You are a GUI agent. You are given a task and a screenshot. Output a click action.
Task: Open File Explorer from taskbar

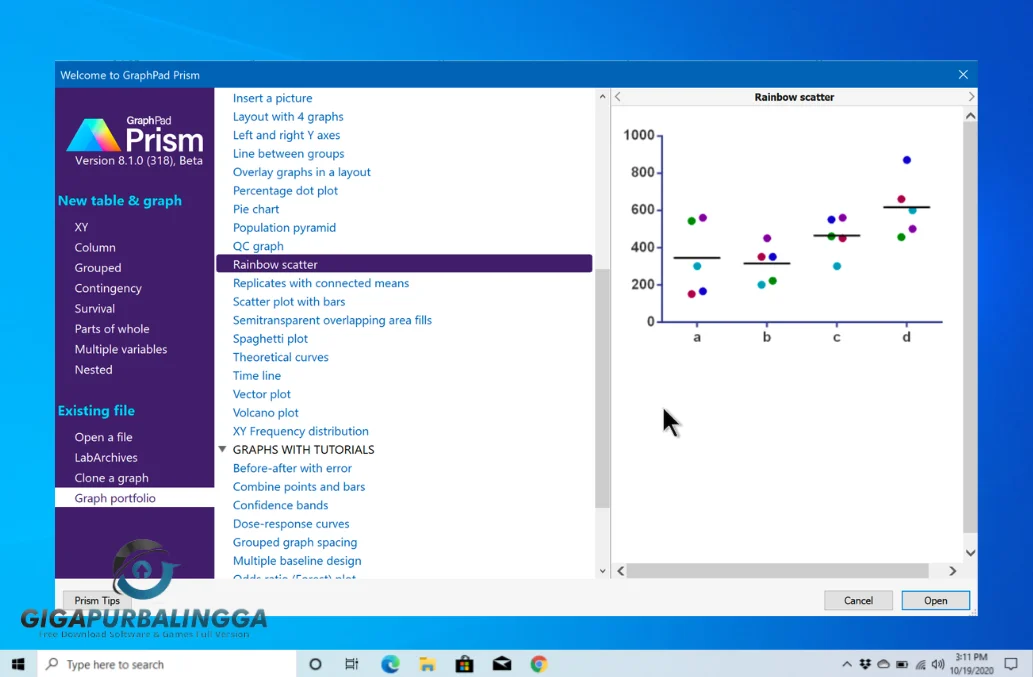[427, 664]
